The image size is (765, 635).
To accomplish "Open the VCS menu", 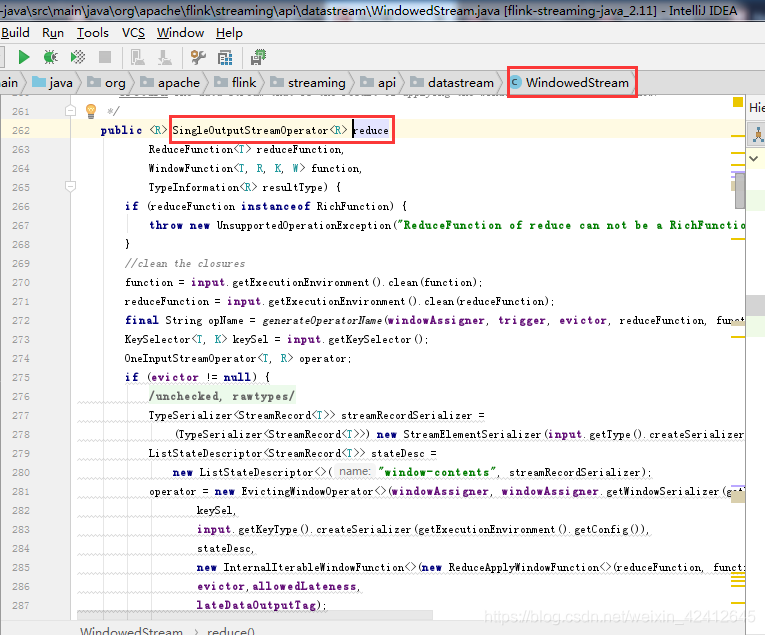I will click(x=133, y=33).
